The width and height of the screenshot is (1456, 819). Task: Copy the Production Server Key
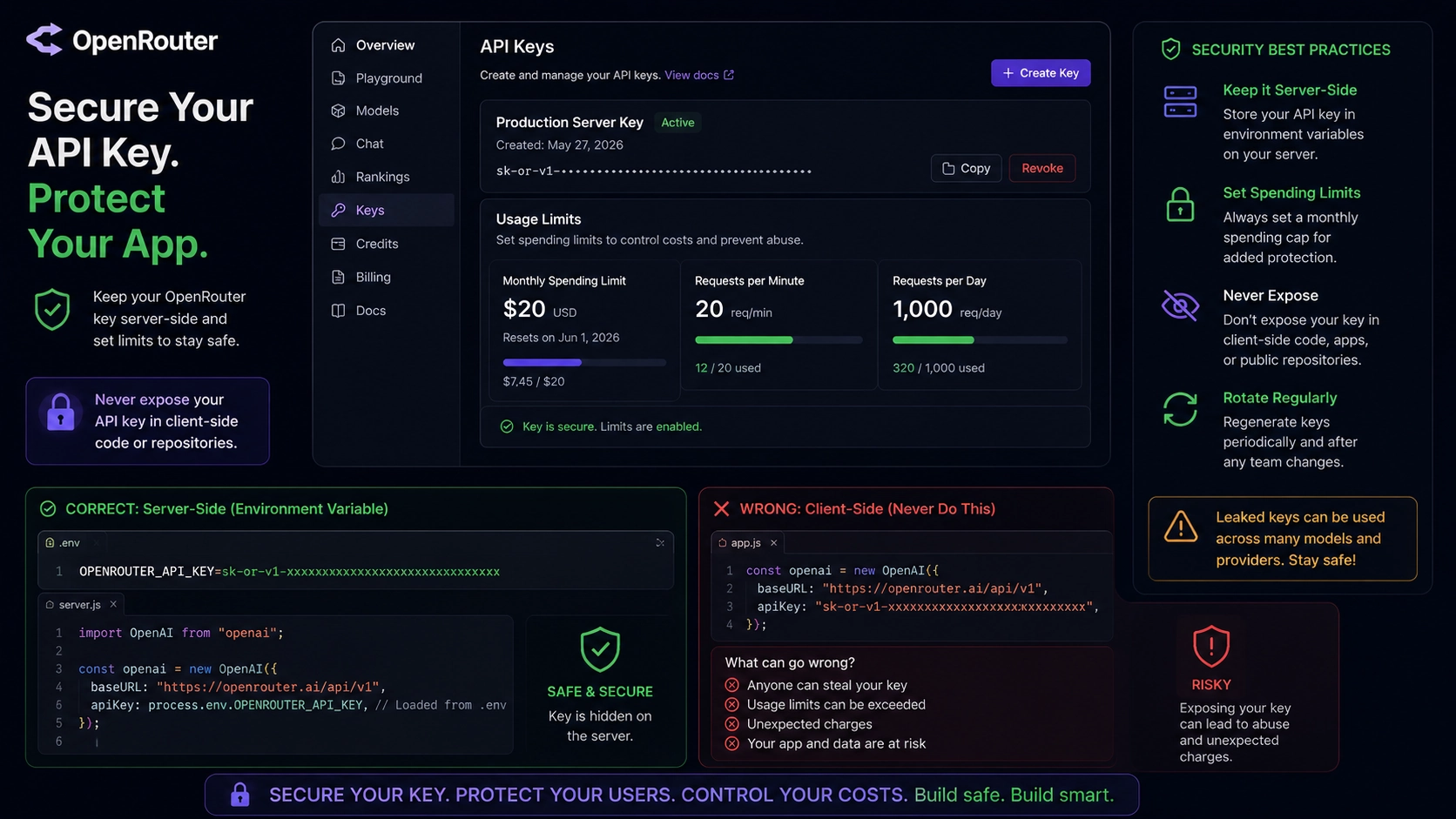967,168
